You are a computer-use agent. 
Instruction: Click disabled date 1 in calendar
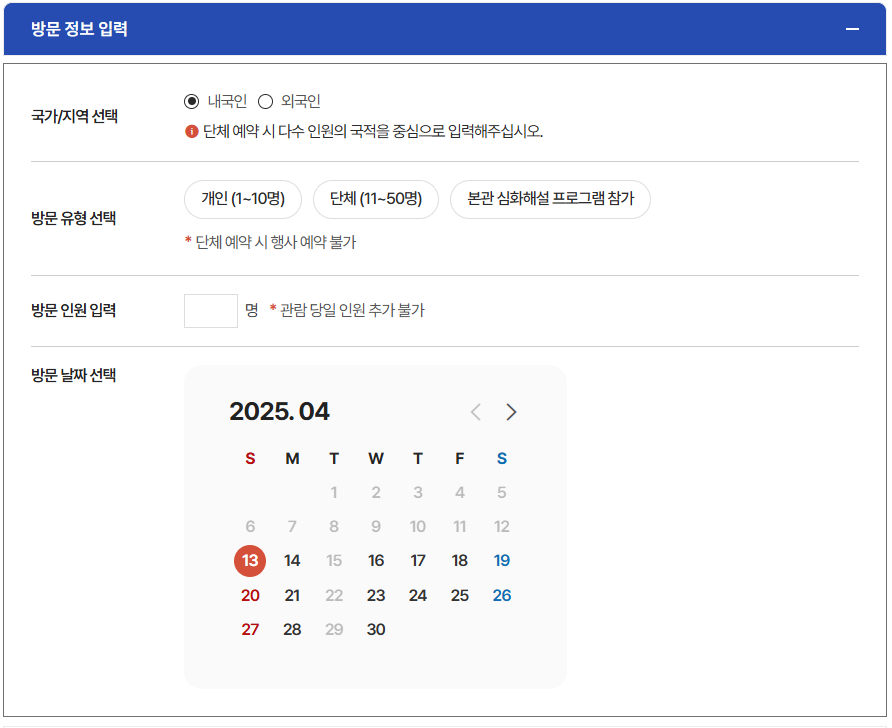click(x=334, y=493)
